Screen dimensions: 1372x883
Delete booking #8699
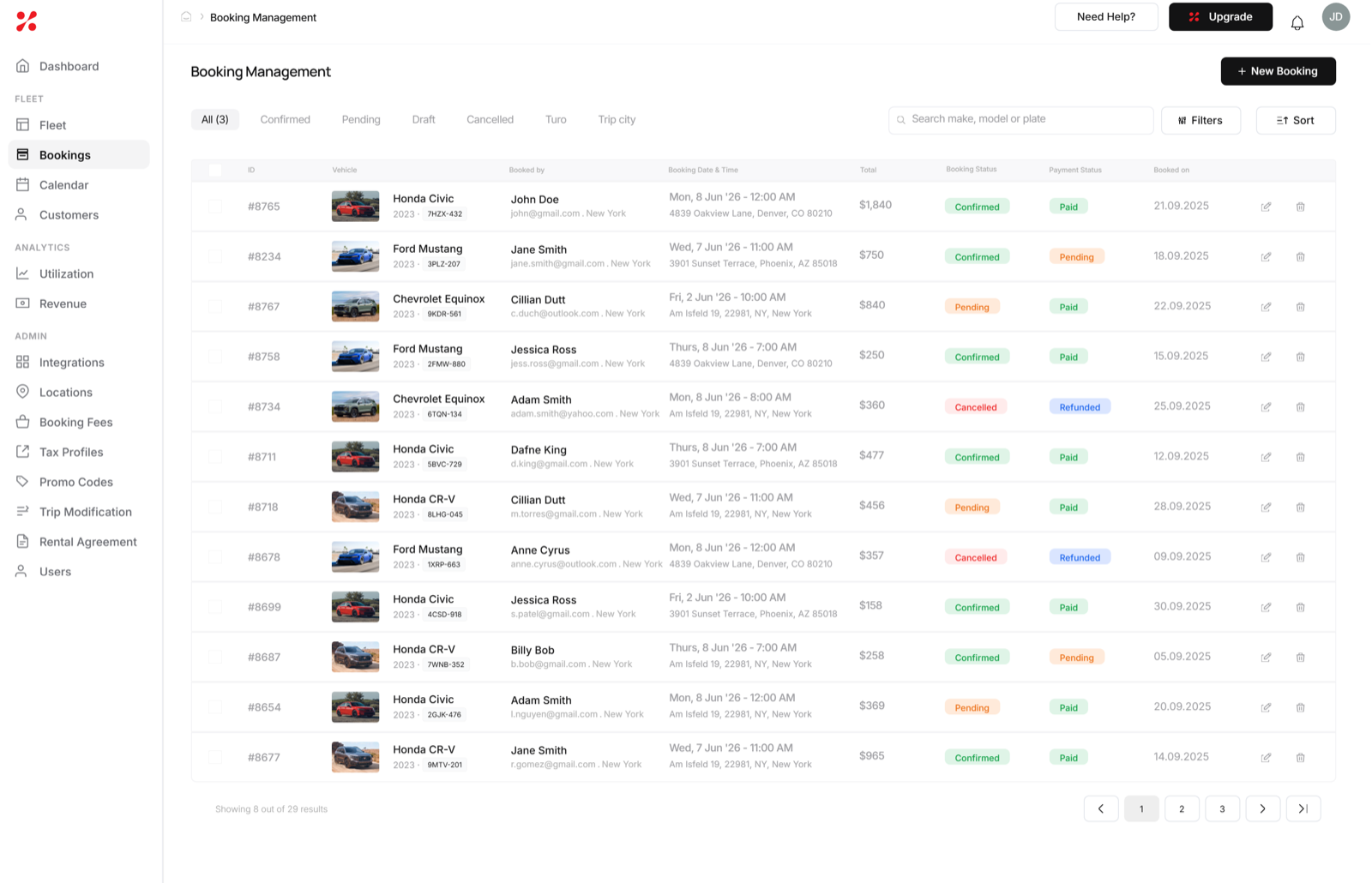click(1300, 607)
